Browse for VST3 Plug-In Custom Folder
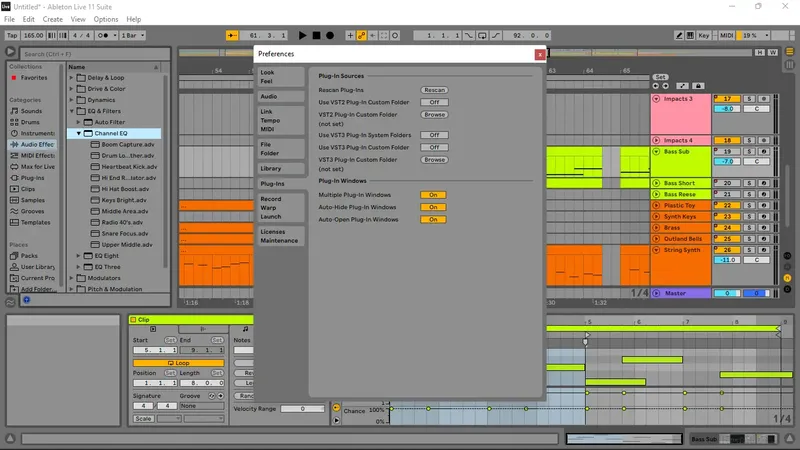 click(x=434, y=160)
